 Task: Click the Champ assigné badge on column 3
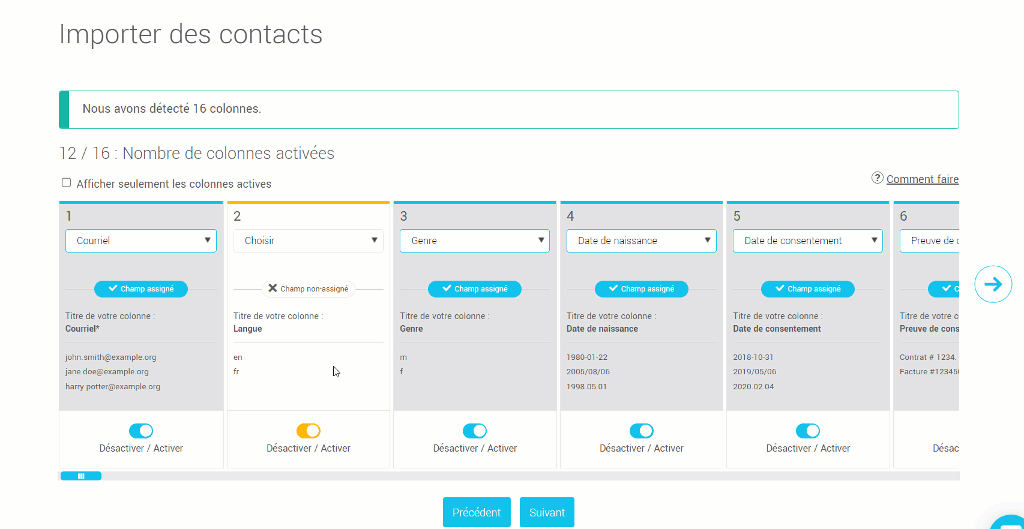coord(474,289)
